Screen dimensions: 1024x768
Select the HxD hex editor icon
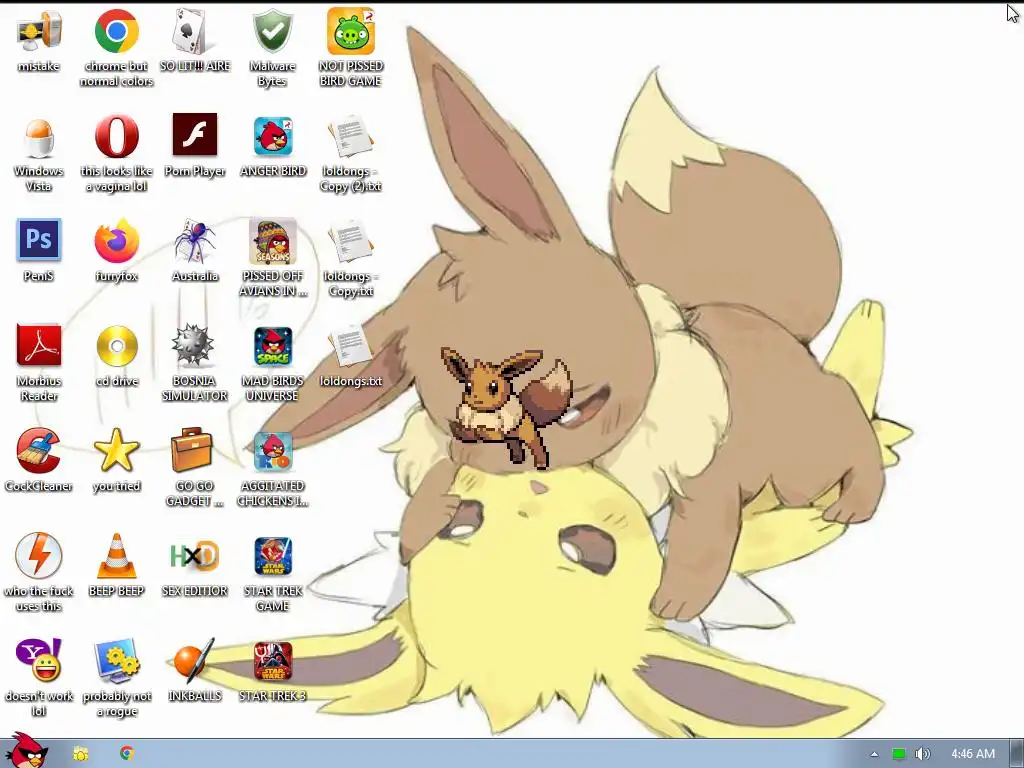[195, 556]
